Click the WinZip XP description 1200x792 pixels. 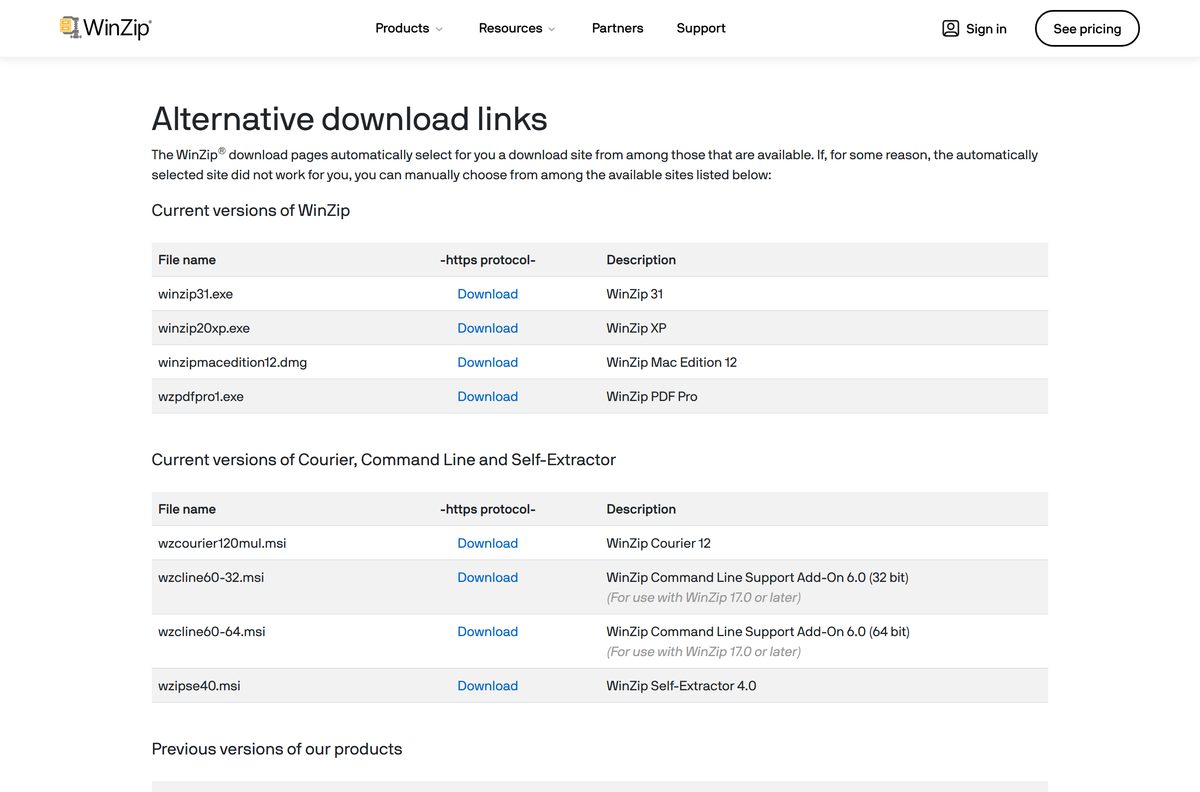(x=636, y=328)
